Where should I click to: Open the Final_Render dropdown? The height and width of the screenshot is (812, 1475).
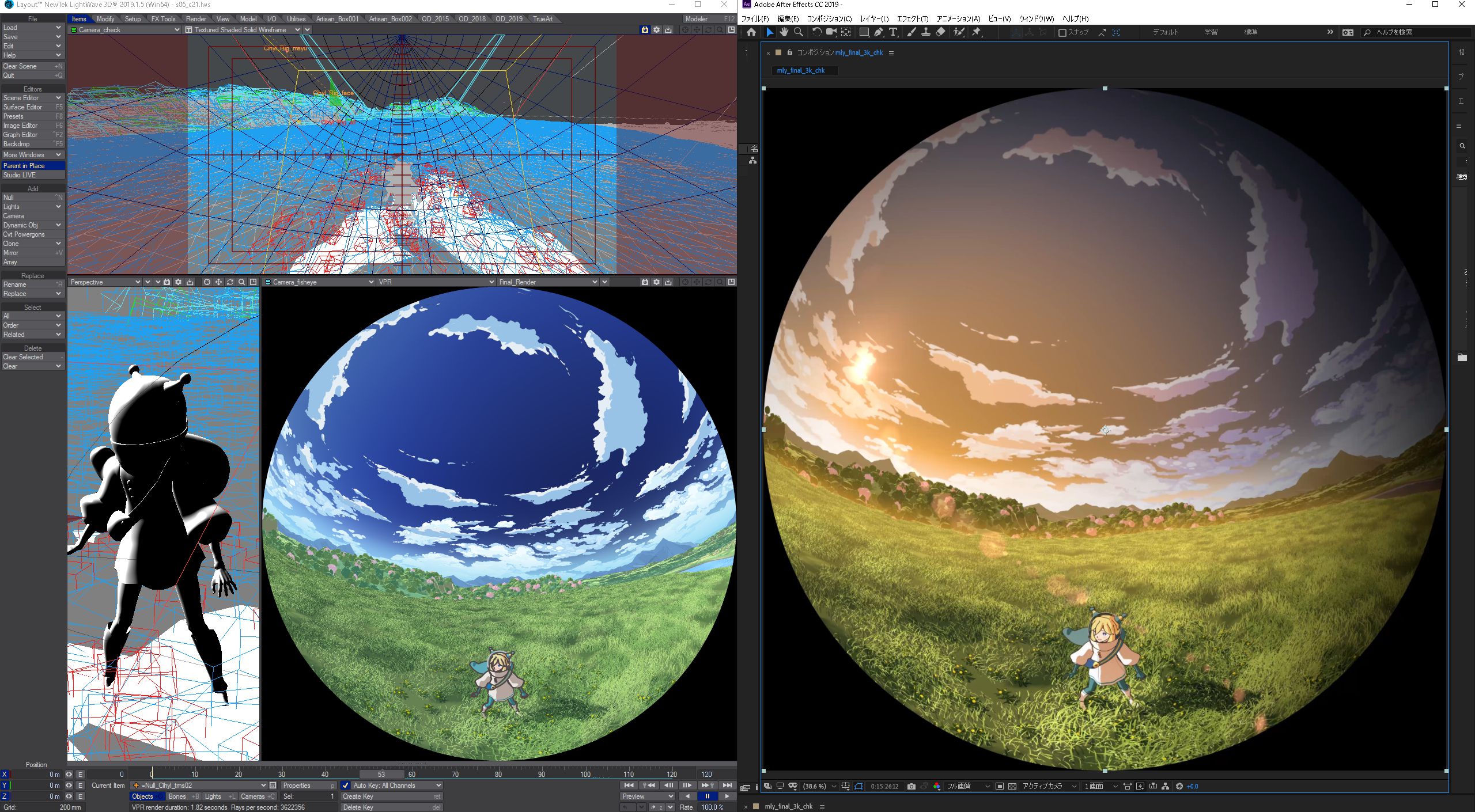(x=548, y=282)
